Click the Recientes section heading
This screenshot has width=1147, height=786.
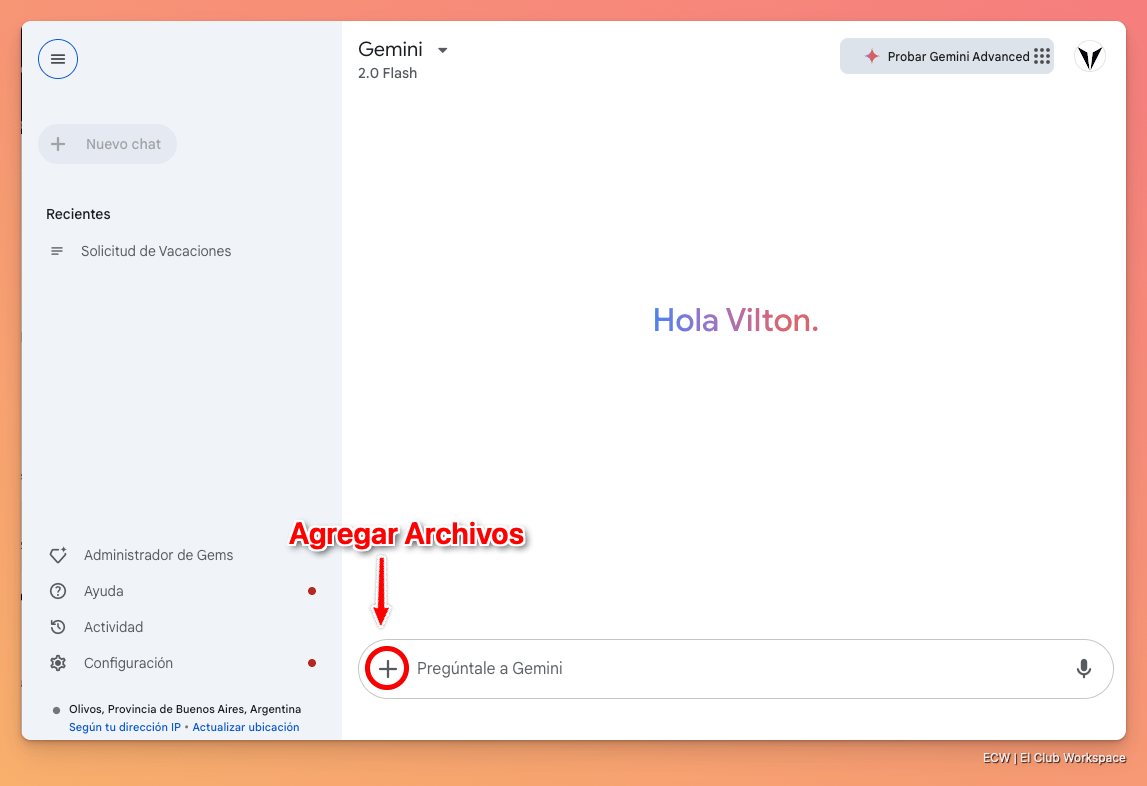[x=78, y=214]
